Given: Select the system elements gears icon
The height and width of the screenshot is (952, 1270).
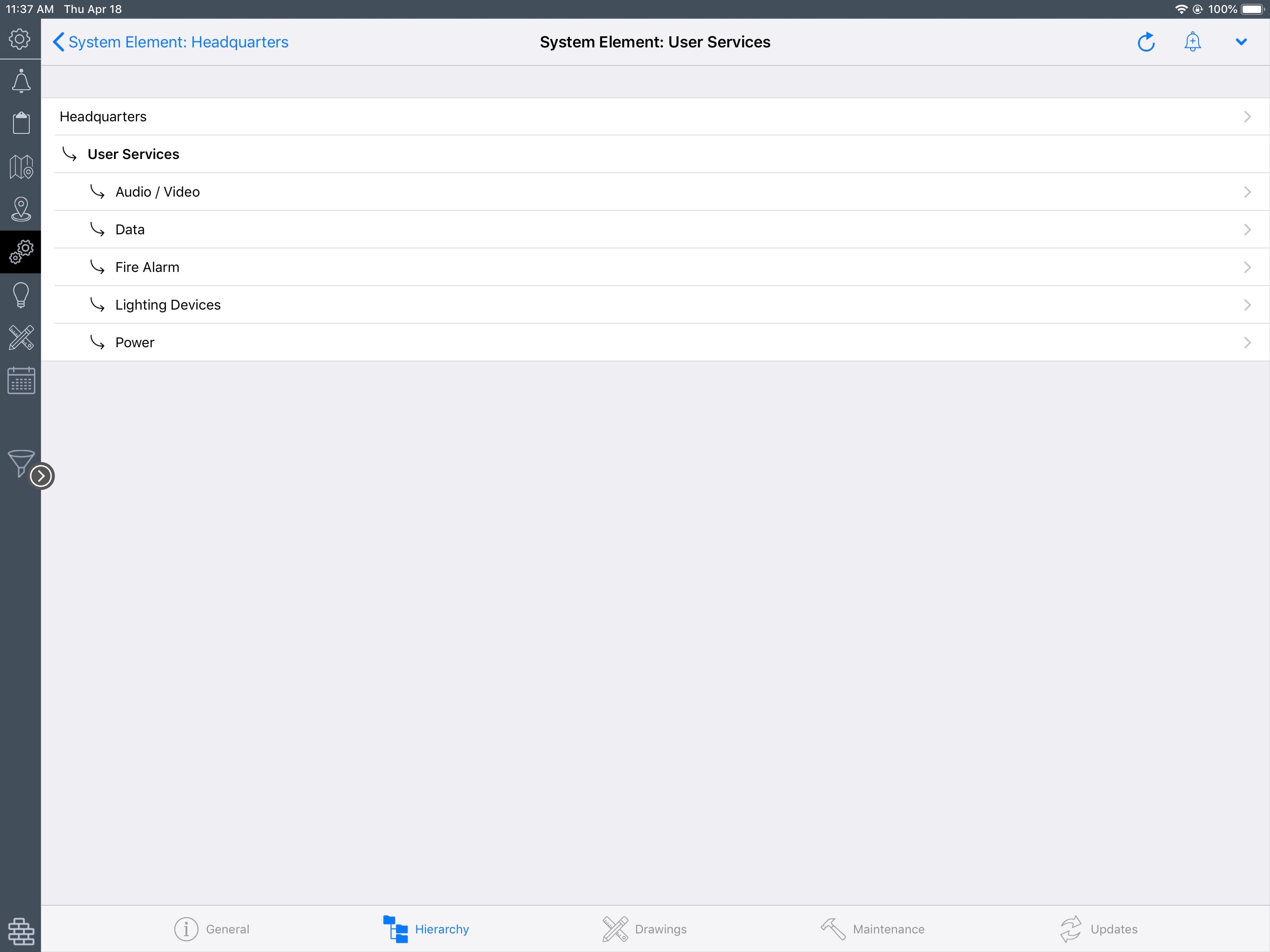Looking at the screenshot, I should pos(21,251).
